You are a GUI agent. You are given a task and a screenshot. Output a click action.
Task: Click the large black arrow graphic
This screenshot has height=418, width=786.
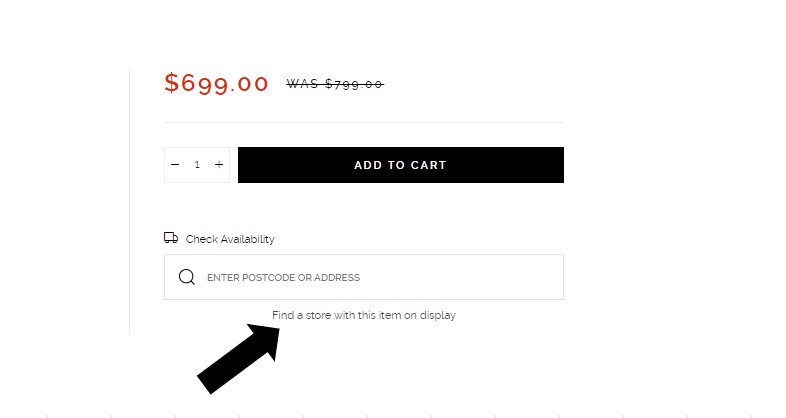pyautogui.click(x=239, y=358)
